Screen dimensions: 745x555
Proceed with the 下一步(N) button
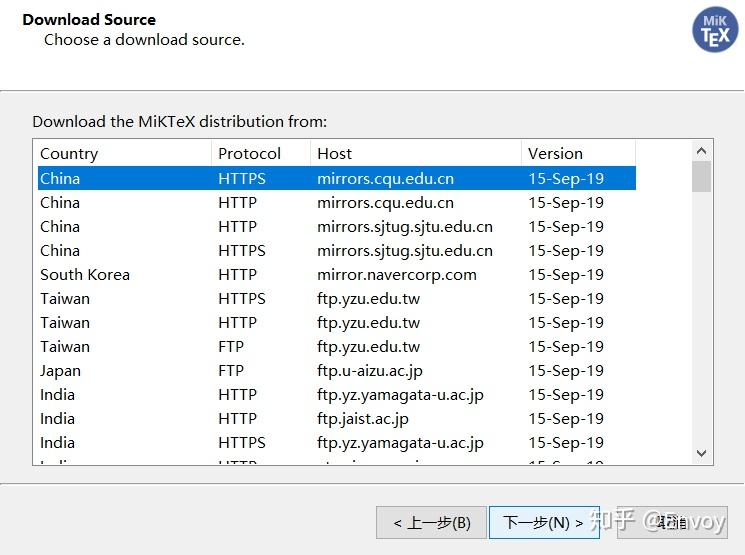tap(544, 522)
